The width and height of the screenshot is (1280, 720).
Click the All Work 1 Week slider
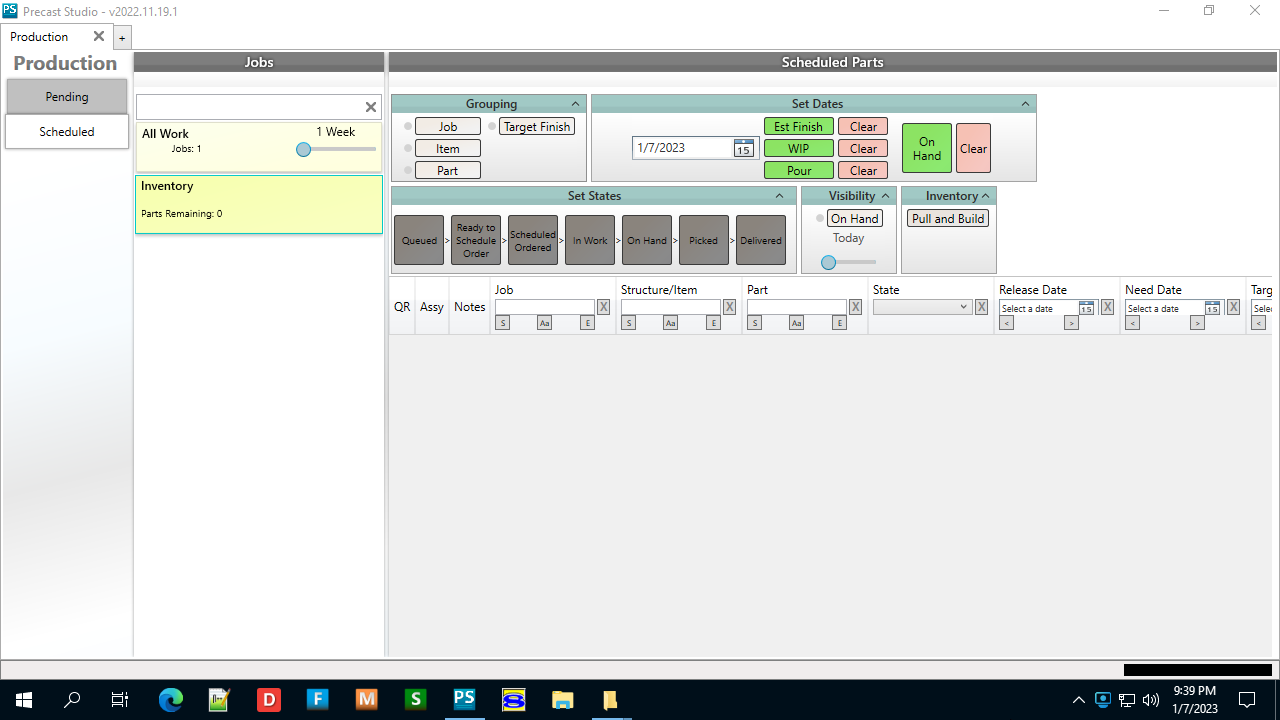coord(304,150)
